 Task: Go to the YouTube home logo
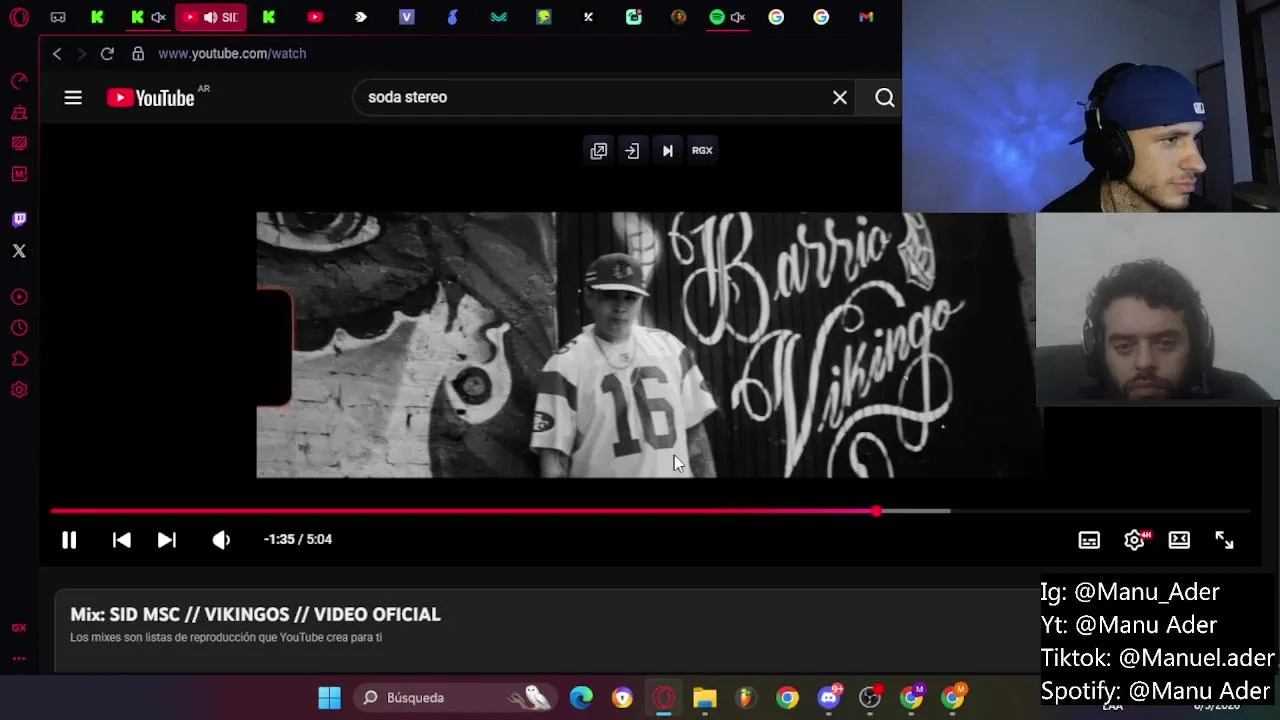151,97
